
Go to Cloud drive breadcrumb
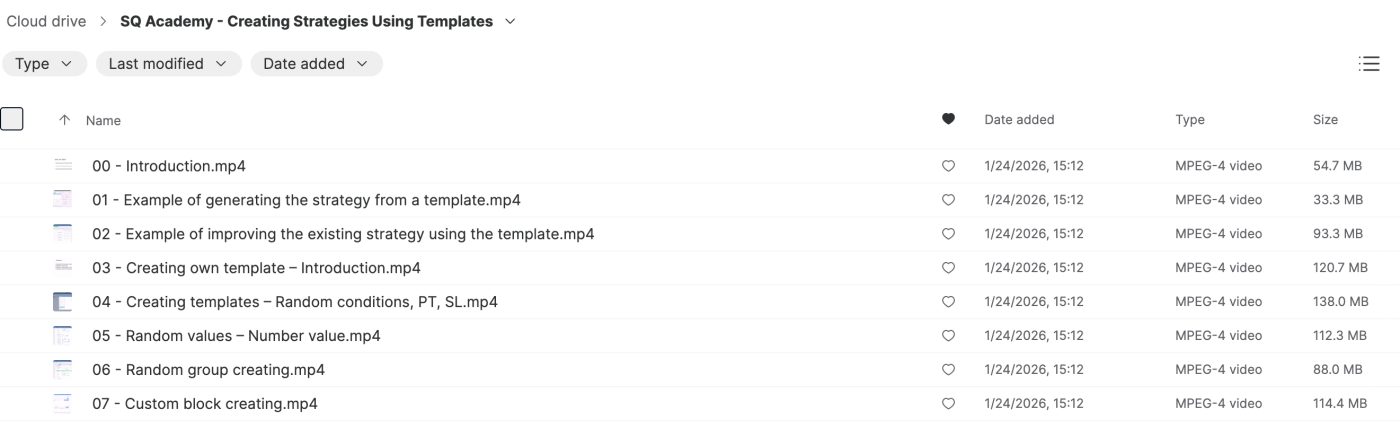coord(46,21)
